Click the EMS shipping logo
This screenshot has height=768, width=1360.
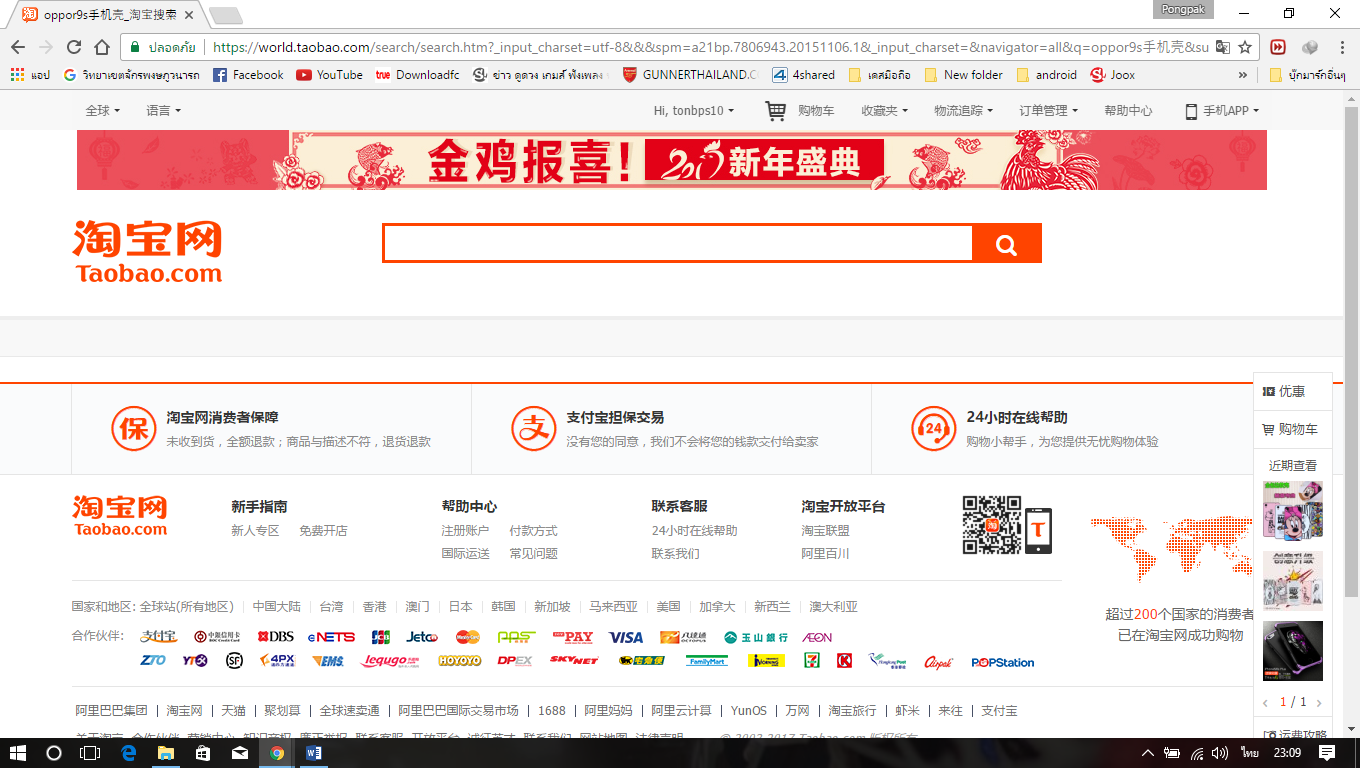click(328, 661)
